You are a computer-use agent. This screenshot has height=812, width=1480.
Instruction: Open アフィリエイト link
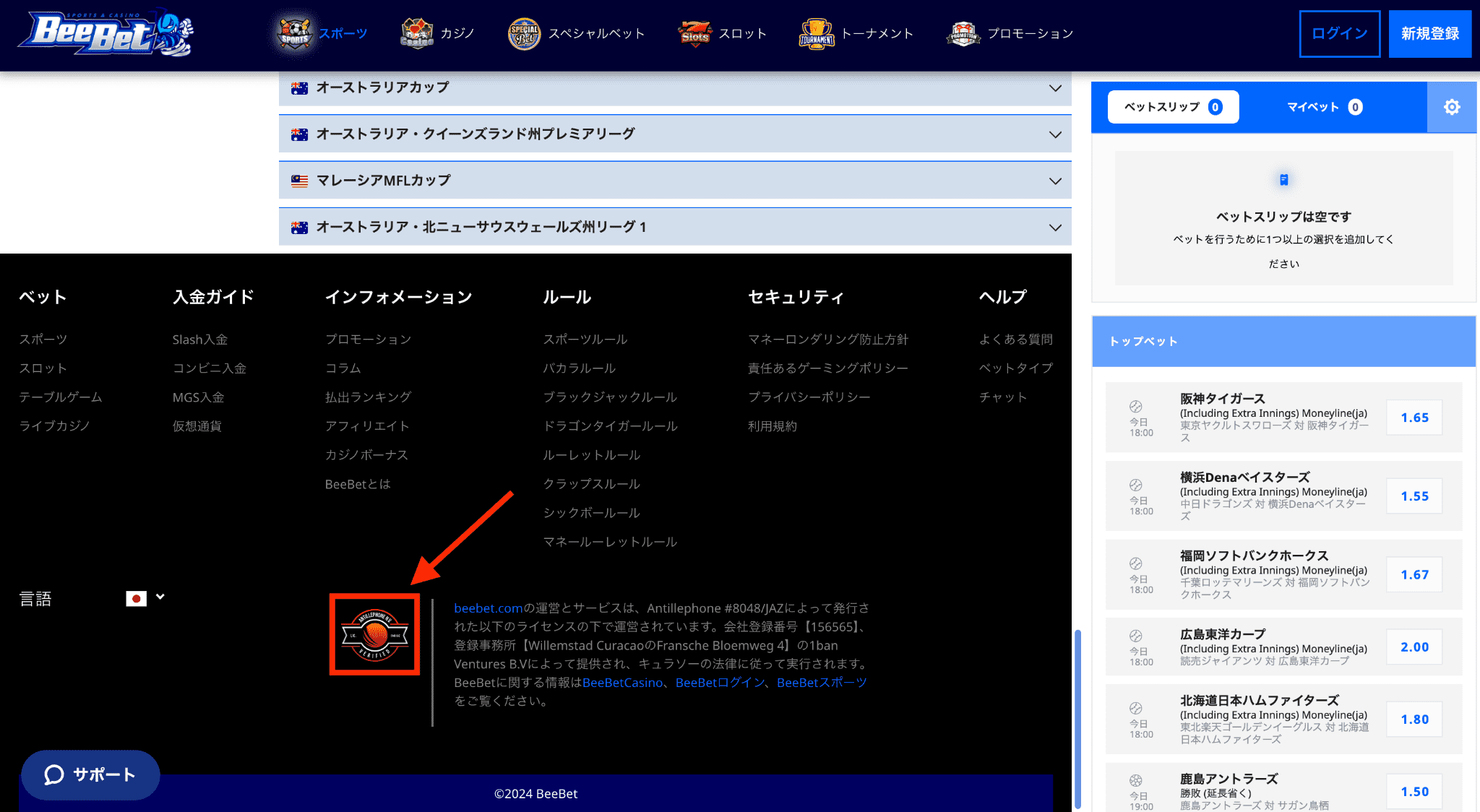point(367,426)
